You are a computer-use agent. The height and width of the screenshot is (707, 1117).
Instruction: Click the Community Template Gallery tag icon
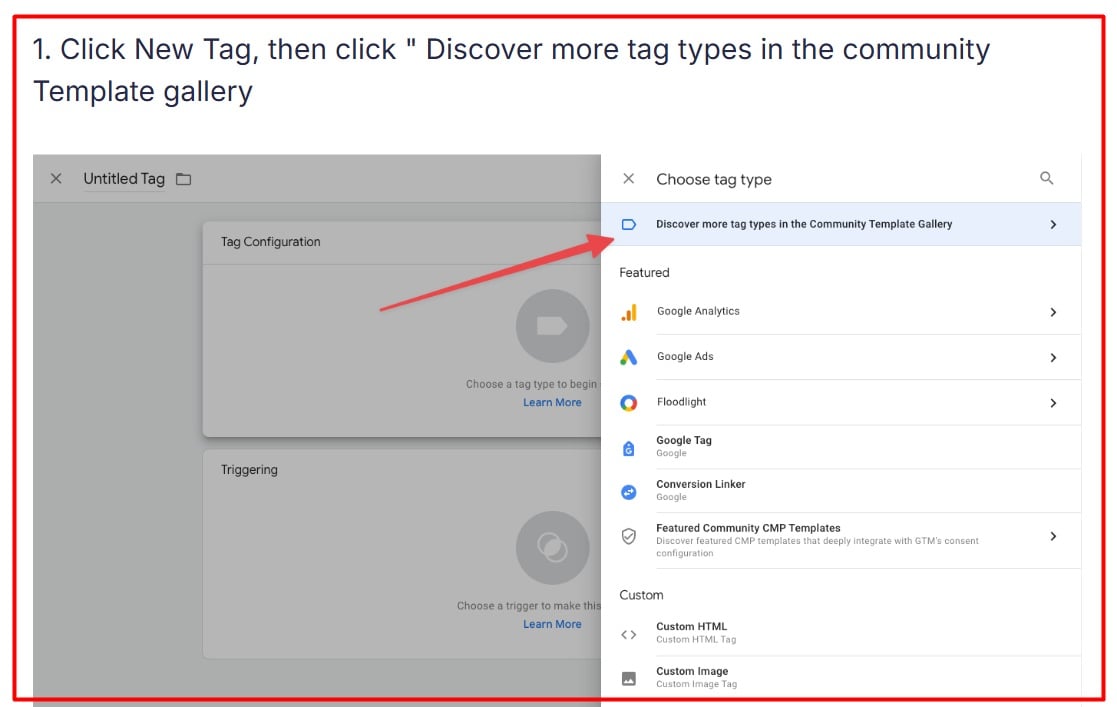click(628, 225)
